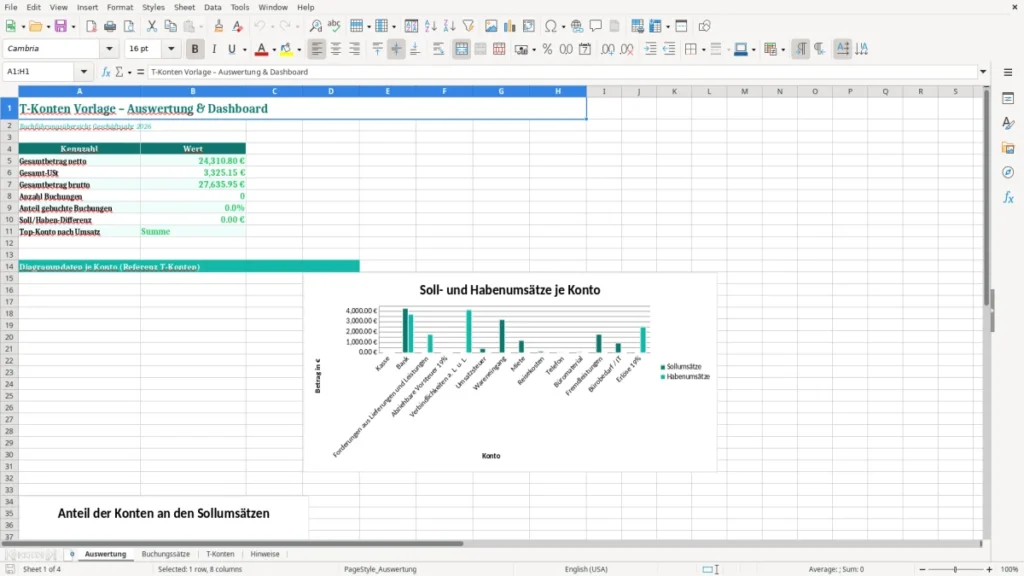This screenshot has height=576, width=1024.
Task: Toggle AutoFilter
Action: (x=468, y=26)
